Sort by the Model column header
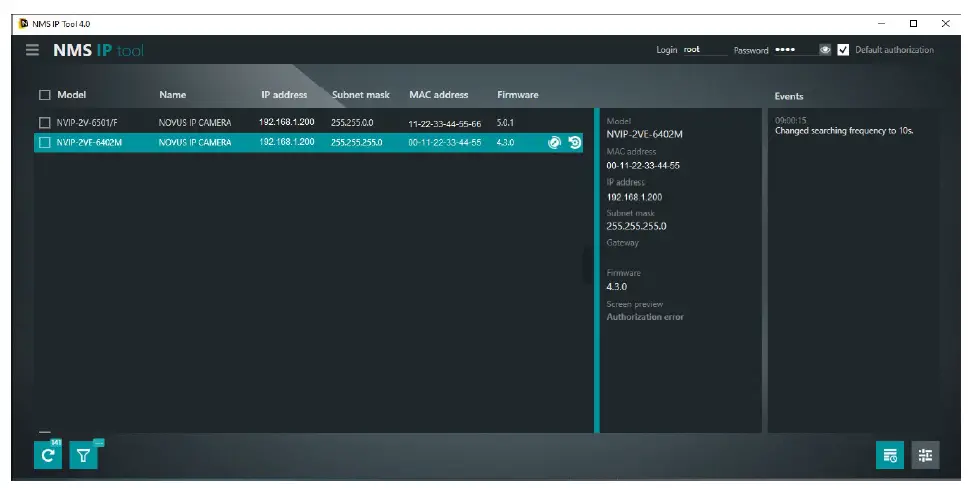Image resolution: width=969 pixels, height=488 pixels. point(72,95)
